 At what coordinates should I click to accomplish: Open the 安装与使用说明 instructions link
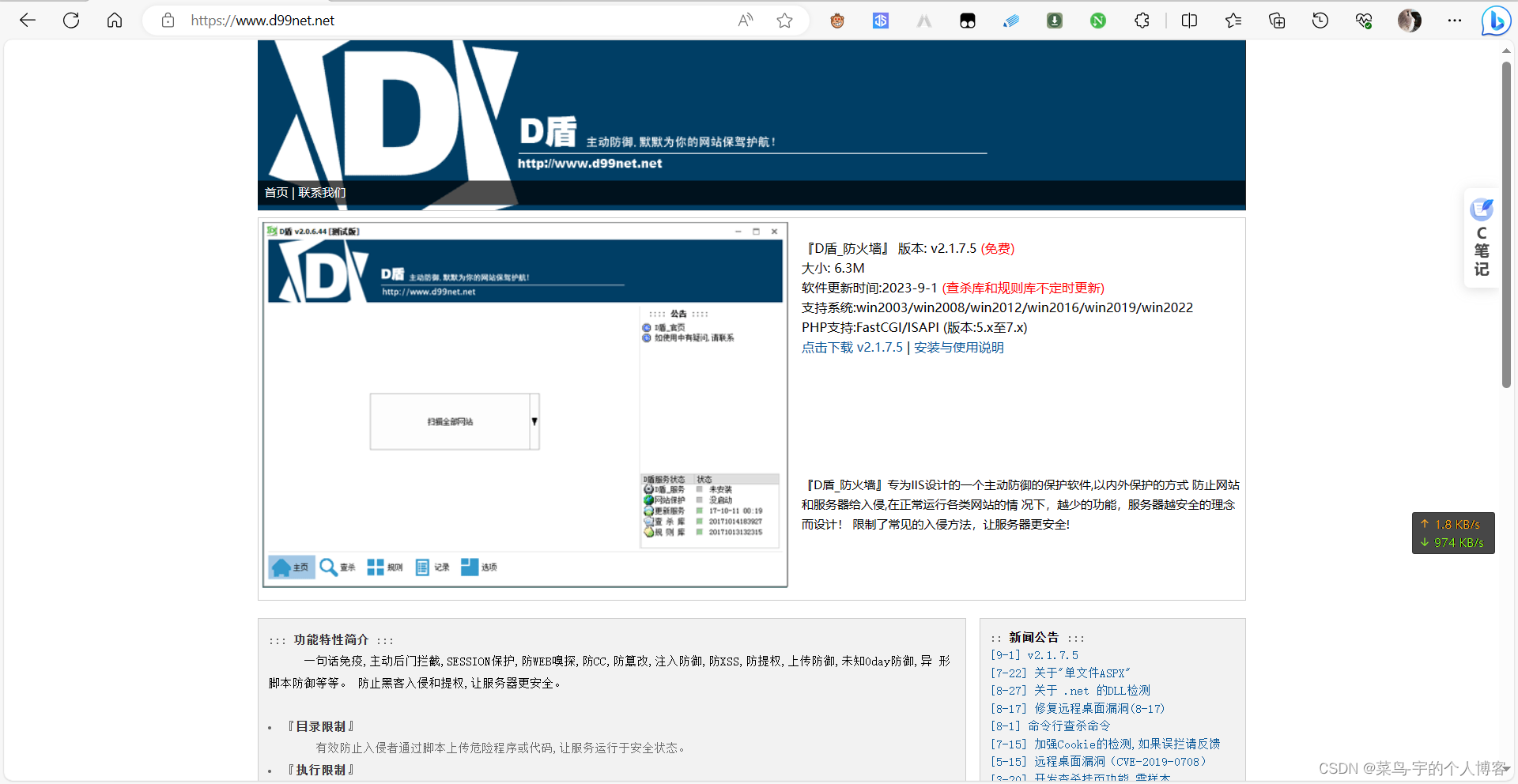(x=957, y=347)
